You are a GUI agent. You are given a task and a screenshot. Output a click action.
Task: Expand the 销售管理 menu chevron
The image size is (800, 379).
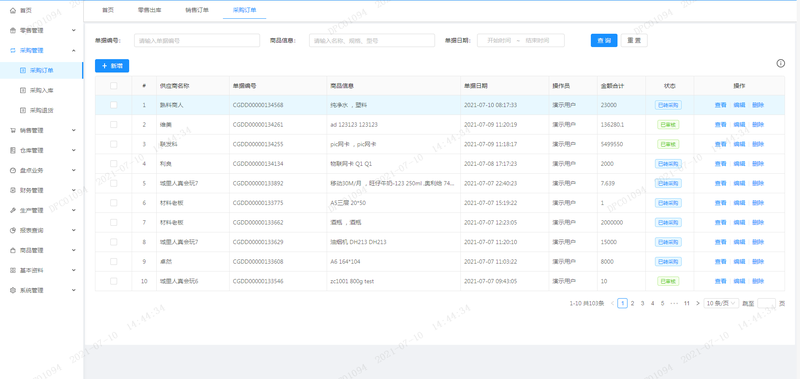click(73, 130)
